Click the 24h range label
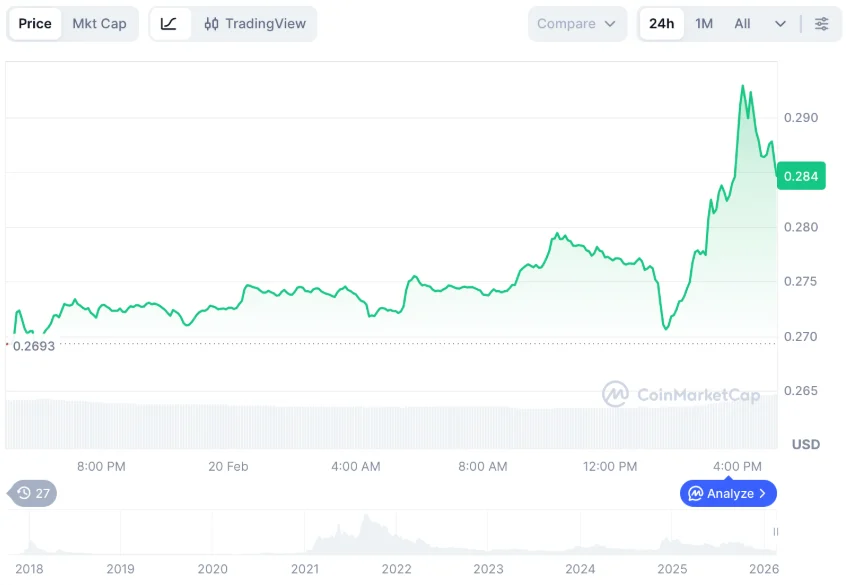This screenshot has width=846, height=585. pyautogui.click(x=661, y=23)
